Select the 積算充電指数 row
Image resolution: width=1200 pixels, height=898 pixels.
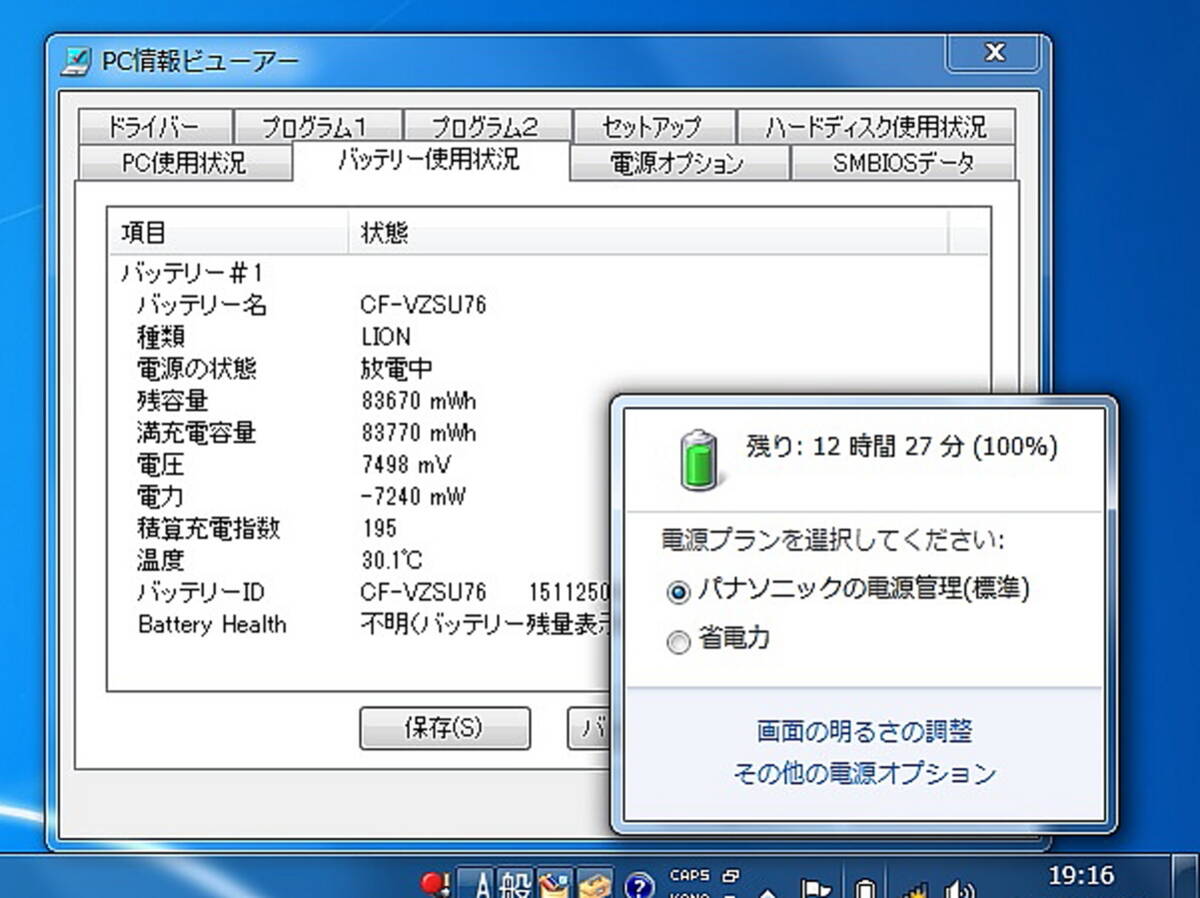coord(209,528)
